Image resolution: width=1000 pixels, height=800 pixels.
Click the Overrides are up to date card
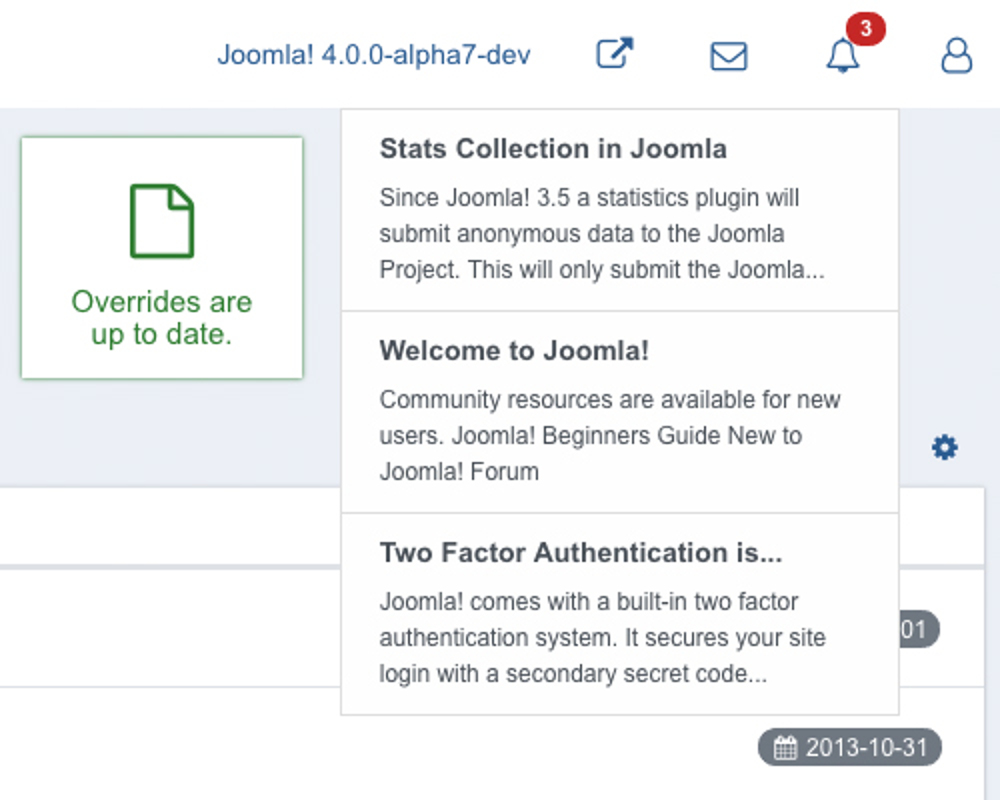[162, 258]
